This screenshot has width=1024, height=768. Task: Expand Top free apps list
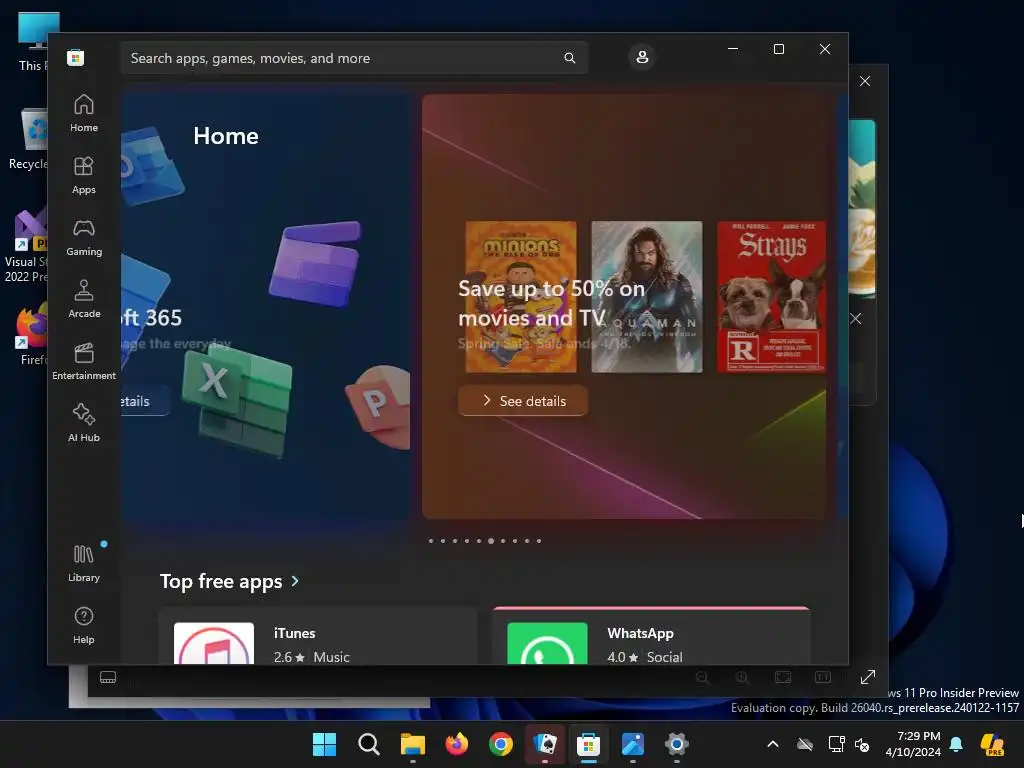(x=295, y=581)
